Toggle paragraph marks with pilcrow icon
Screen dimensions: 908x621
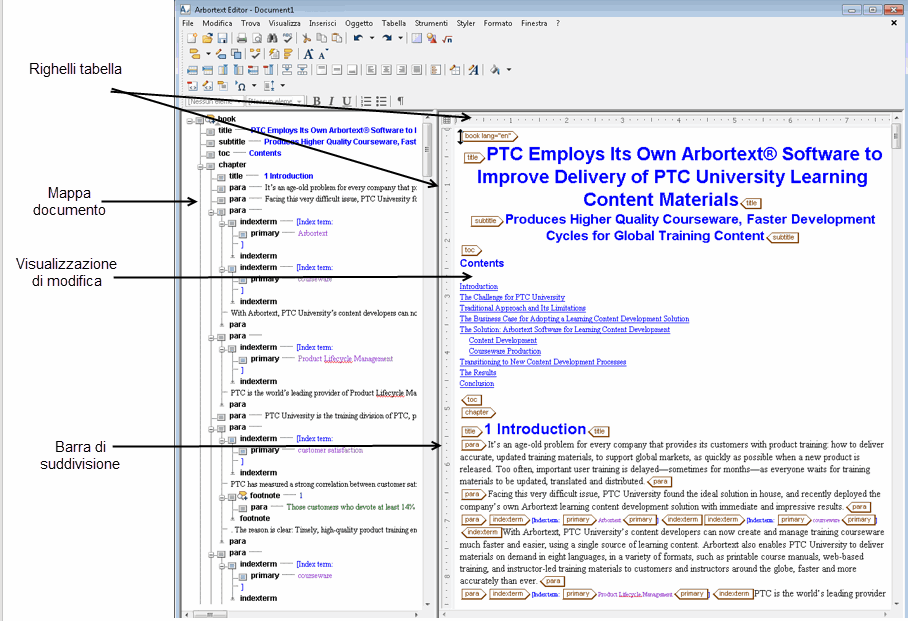coord(400,101)
